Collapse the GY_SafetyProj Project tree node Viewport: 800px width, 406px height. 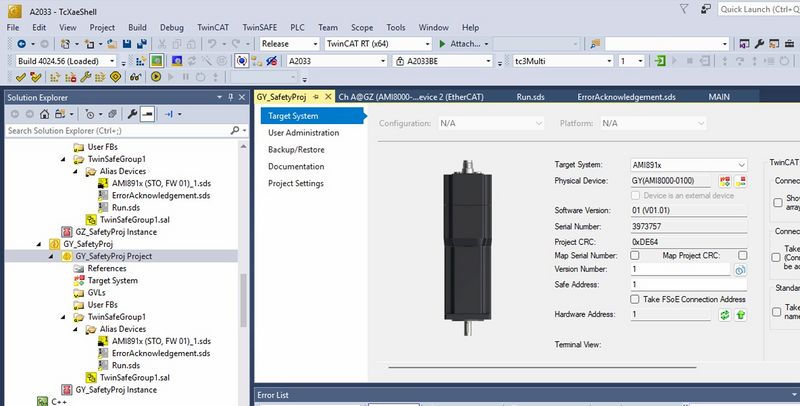coord(53,256)
